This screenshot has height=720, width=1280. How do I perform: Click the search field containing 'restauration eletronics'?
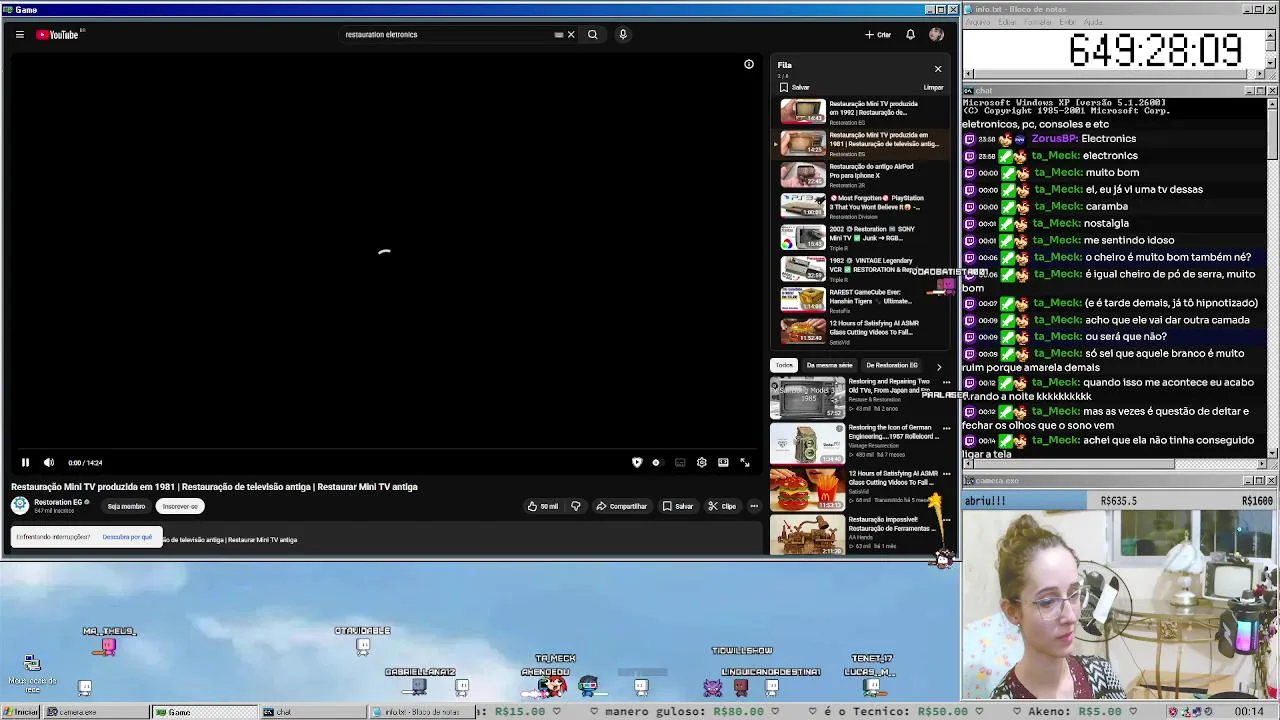[x=445, y=35]
